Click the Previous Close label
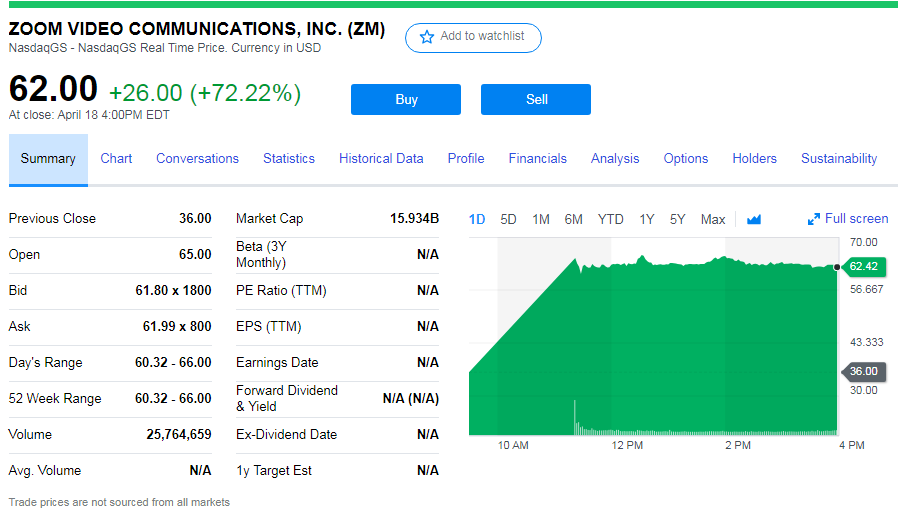Viewport: 898px width, 519px height. 52,219
